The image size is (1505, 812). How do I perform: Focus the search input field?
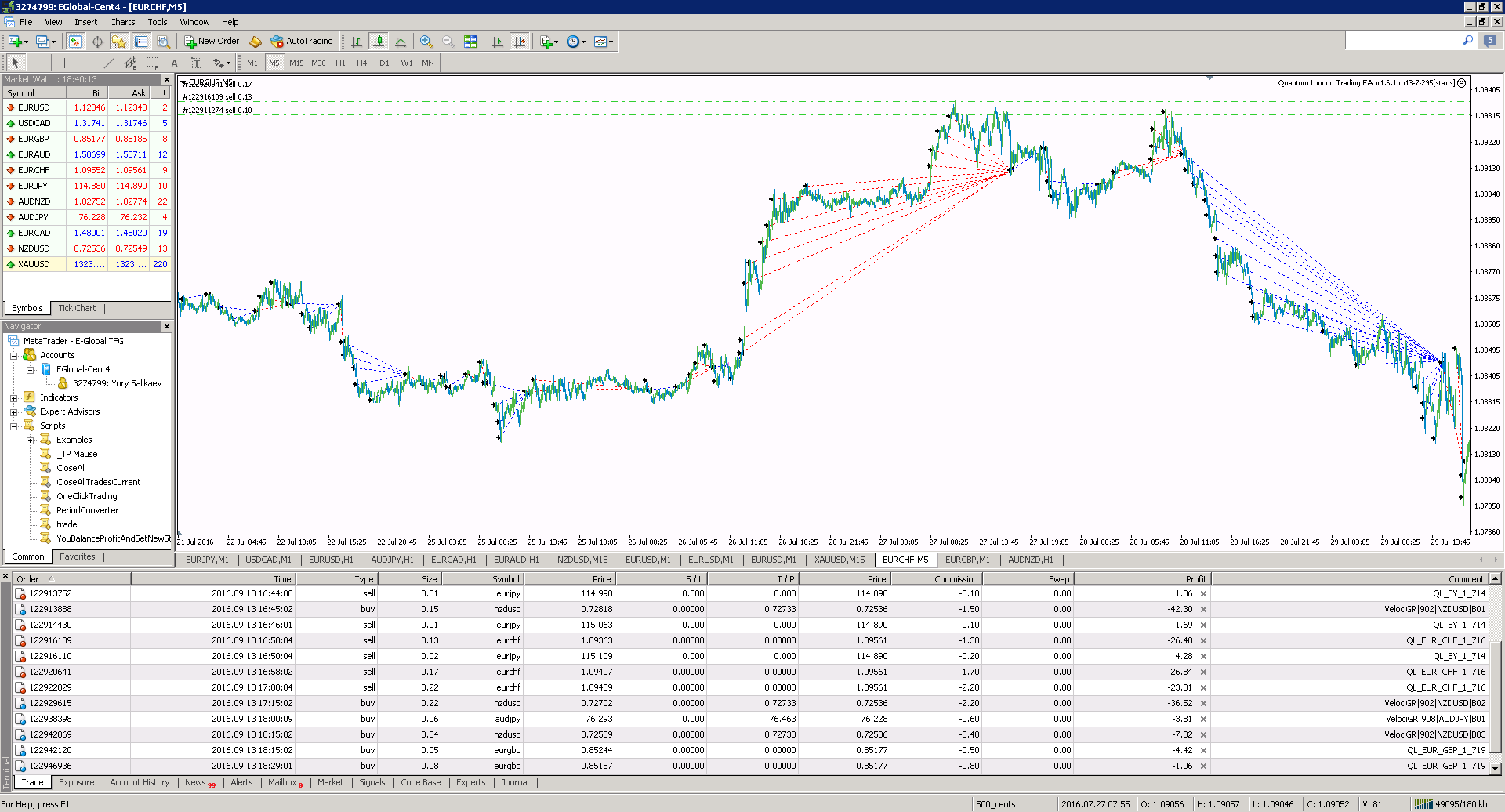[x=1402, y=40]
